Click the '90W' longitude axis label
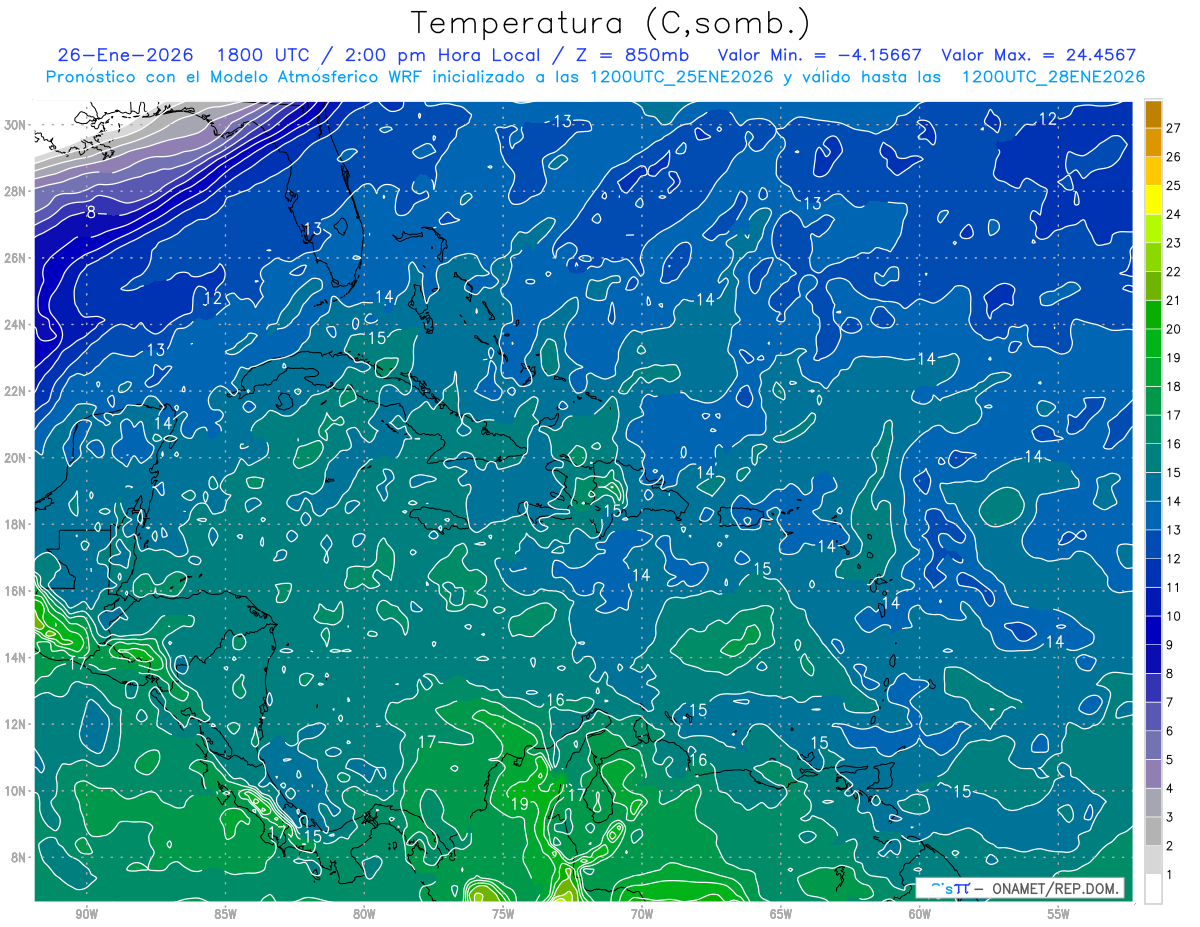 [x=86, y=914]
